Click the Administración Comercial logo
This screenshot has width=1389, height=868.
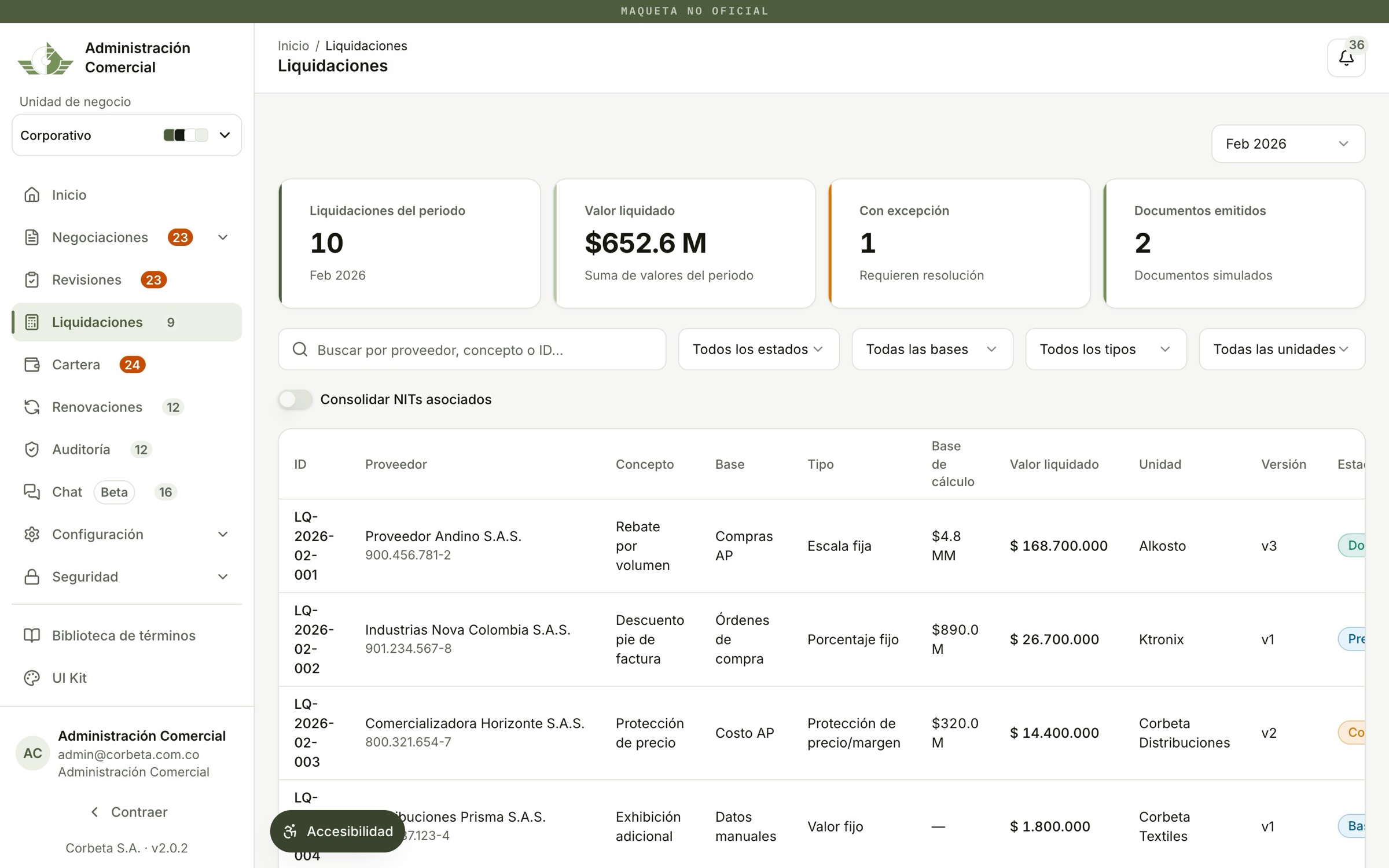click(x=45, y=58)
